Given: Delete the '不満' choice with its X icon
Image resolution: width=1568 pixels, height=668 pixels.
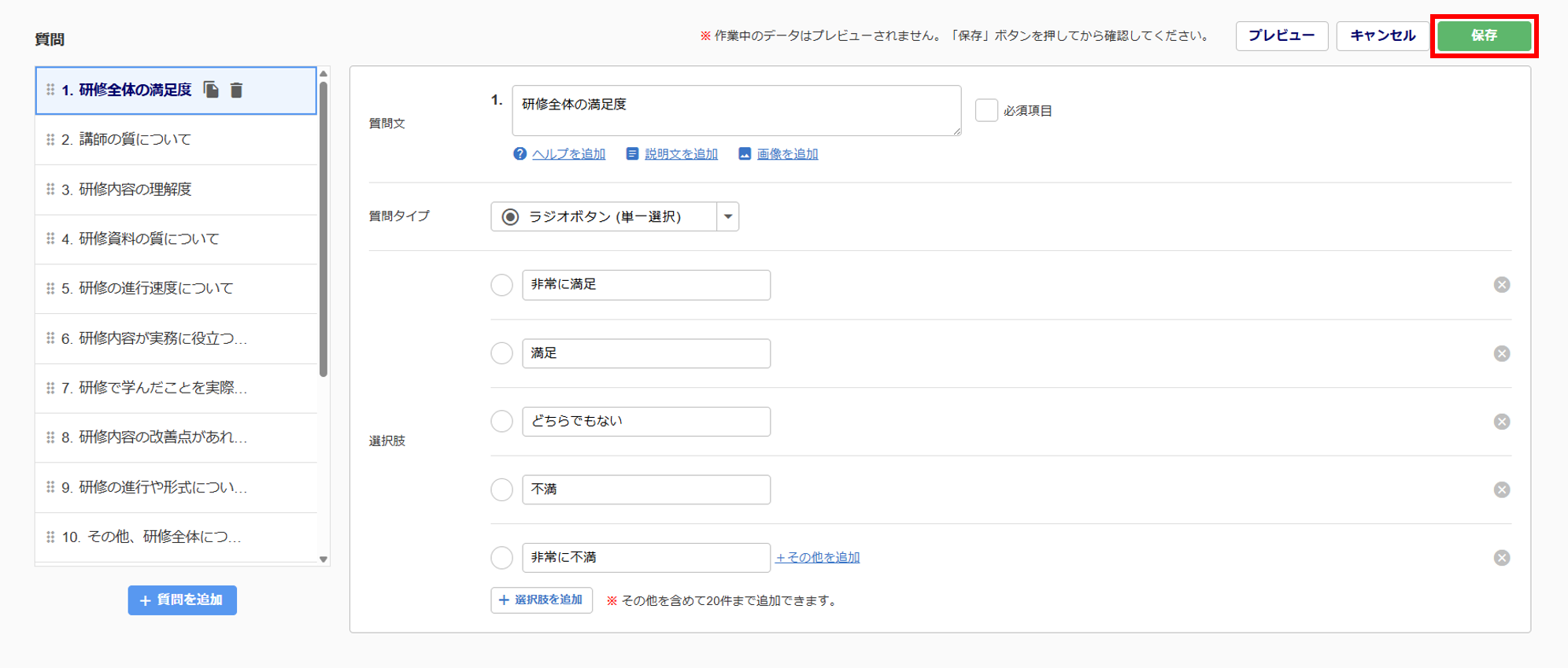Looking at the screenshot, I should (1501, 489).
